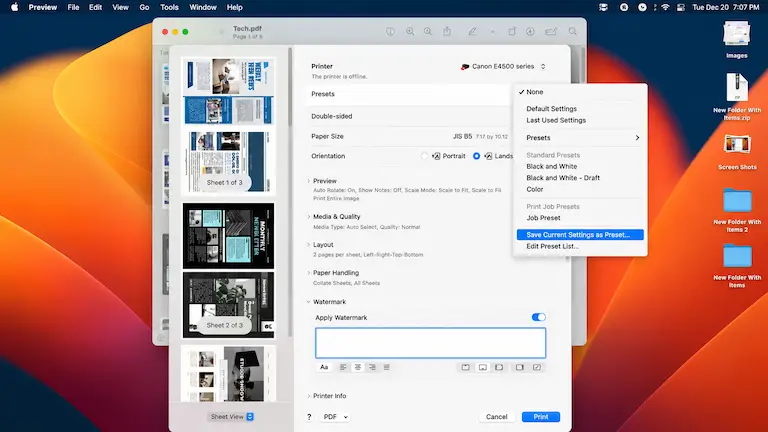
Task: Choose Save Current Settings as Preset…
Action: click(580, 235)
